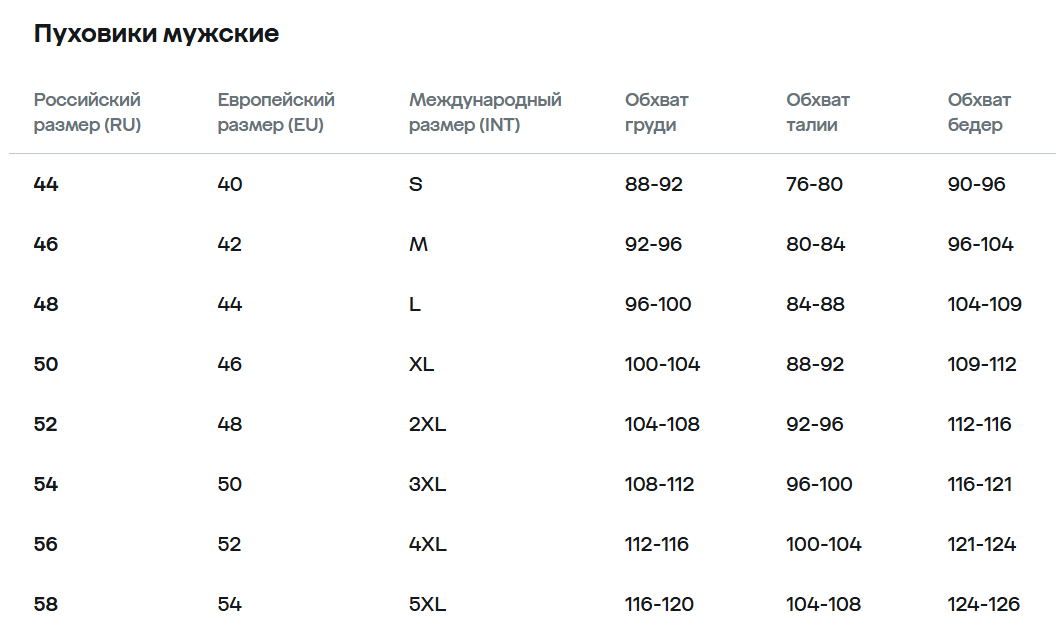Viewport: 1056px width, 637px height.
Task: Click hip measurement value 124-126
Action: tap(983, 604)
